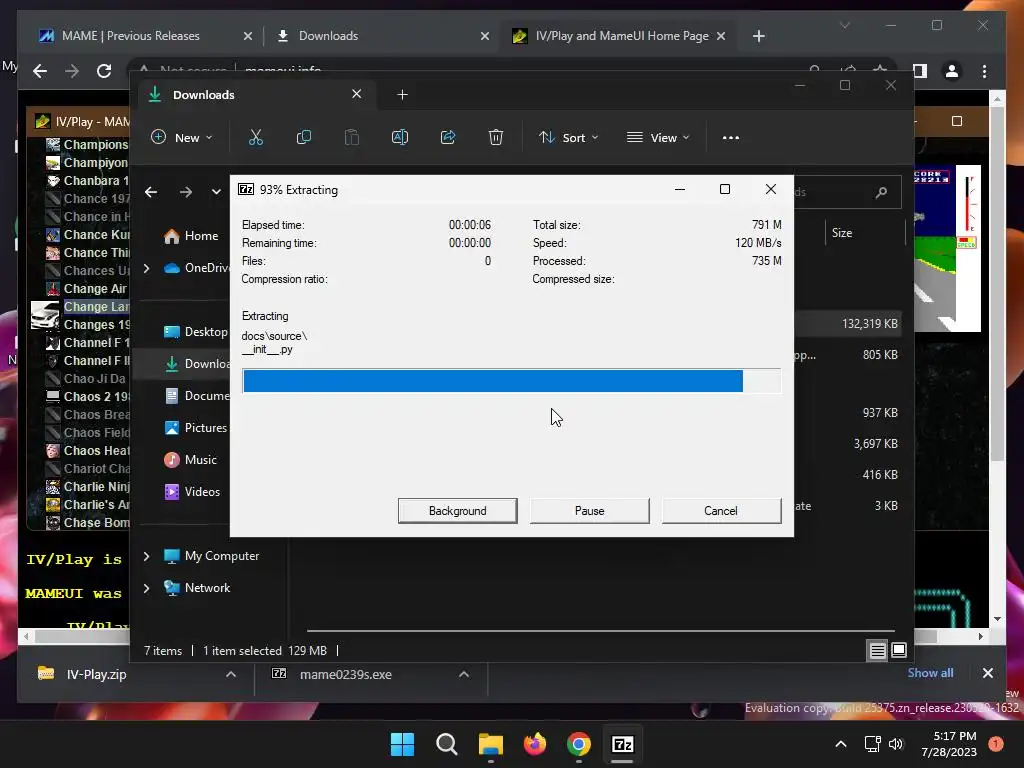Select Music in Explorer navigation pane

(x=190, y=460)
